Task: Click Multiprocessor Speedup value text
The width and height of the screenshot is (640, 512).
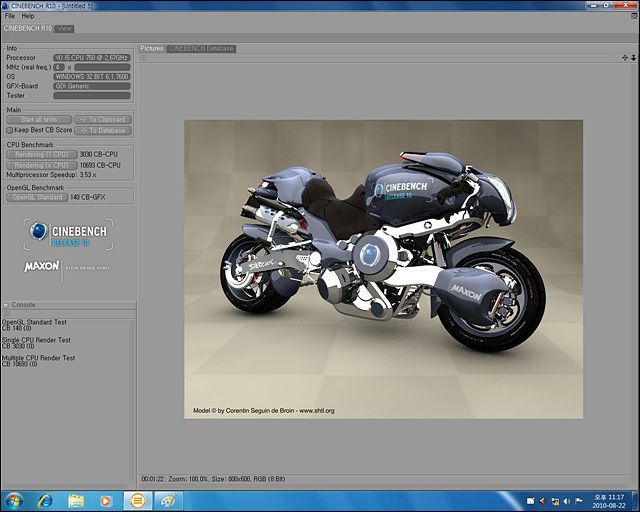Action: [88, 175]
